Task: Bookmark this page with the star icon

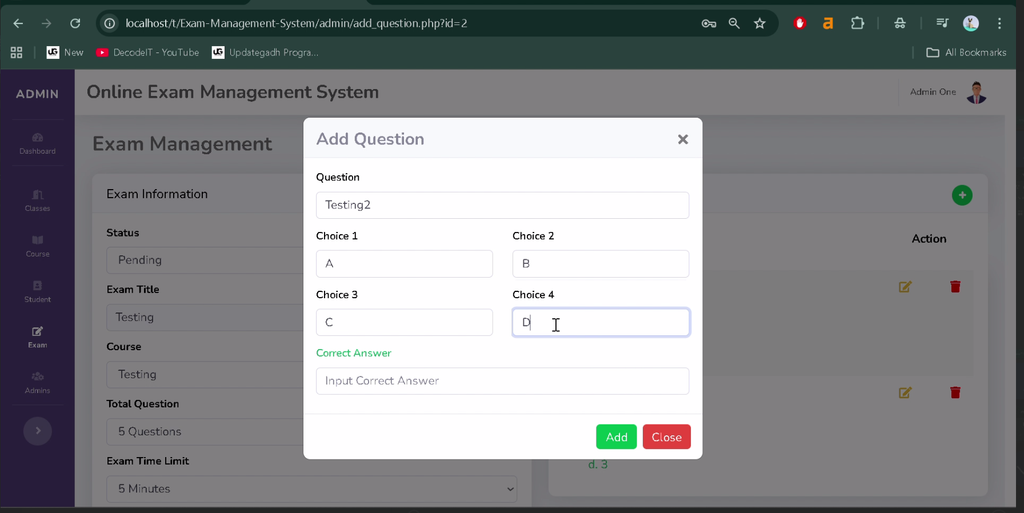Action: 760,23
